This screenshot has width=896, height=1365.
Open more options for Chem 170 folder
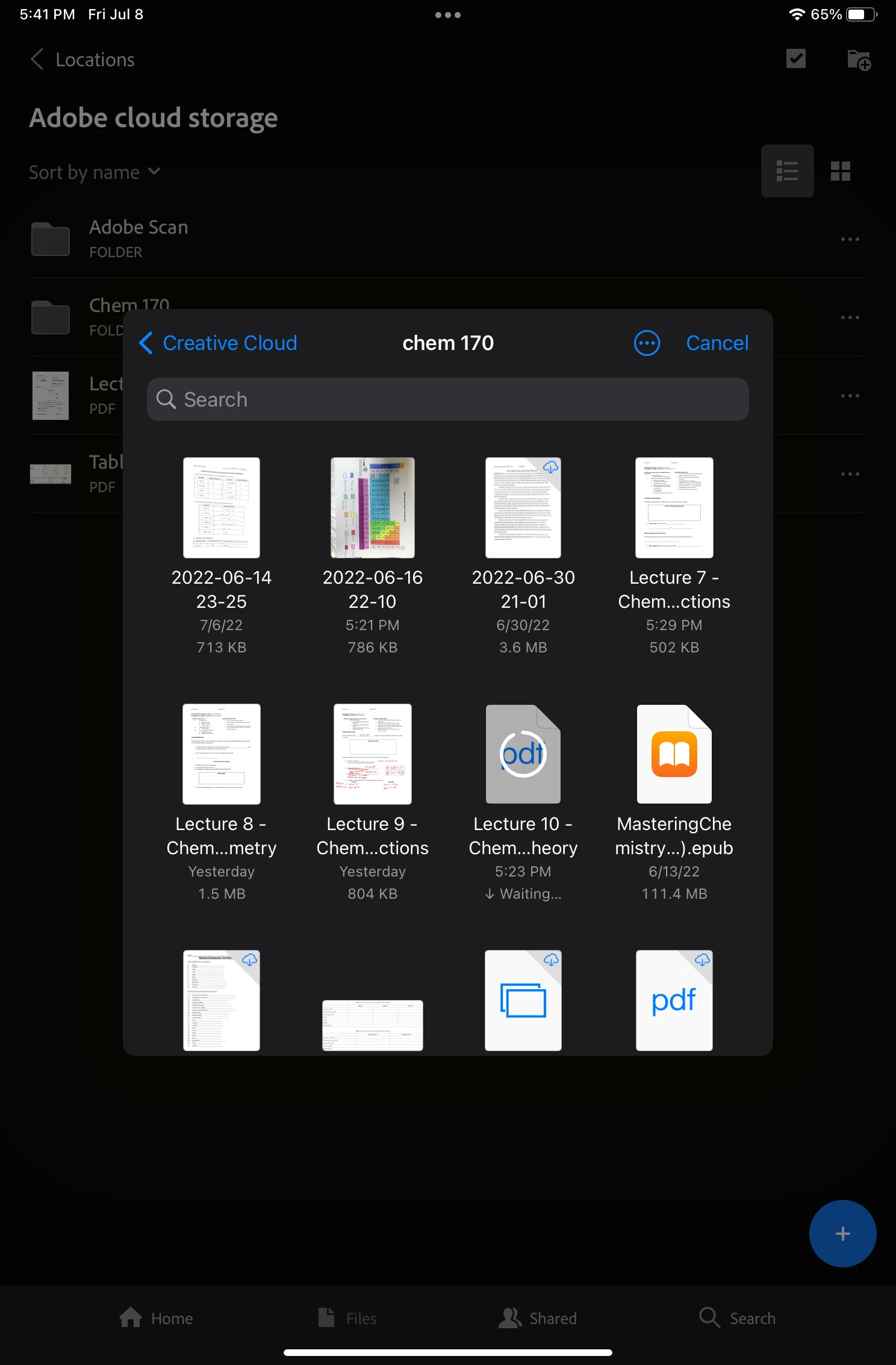click(x=850, y=317)
